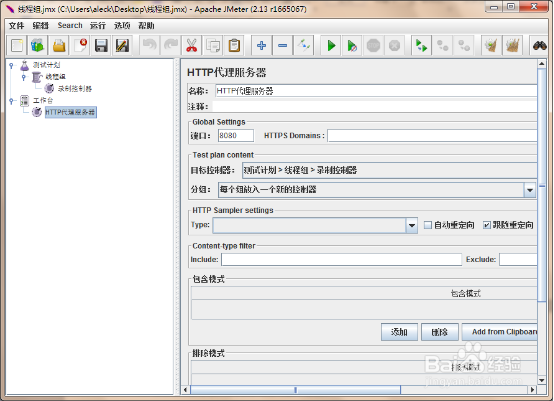Click the Close test plan icon
Viewport: 554px width, 401px height.
click(x=80, y=46)
